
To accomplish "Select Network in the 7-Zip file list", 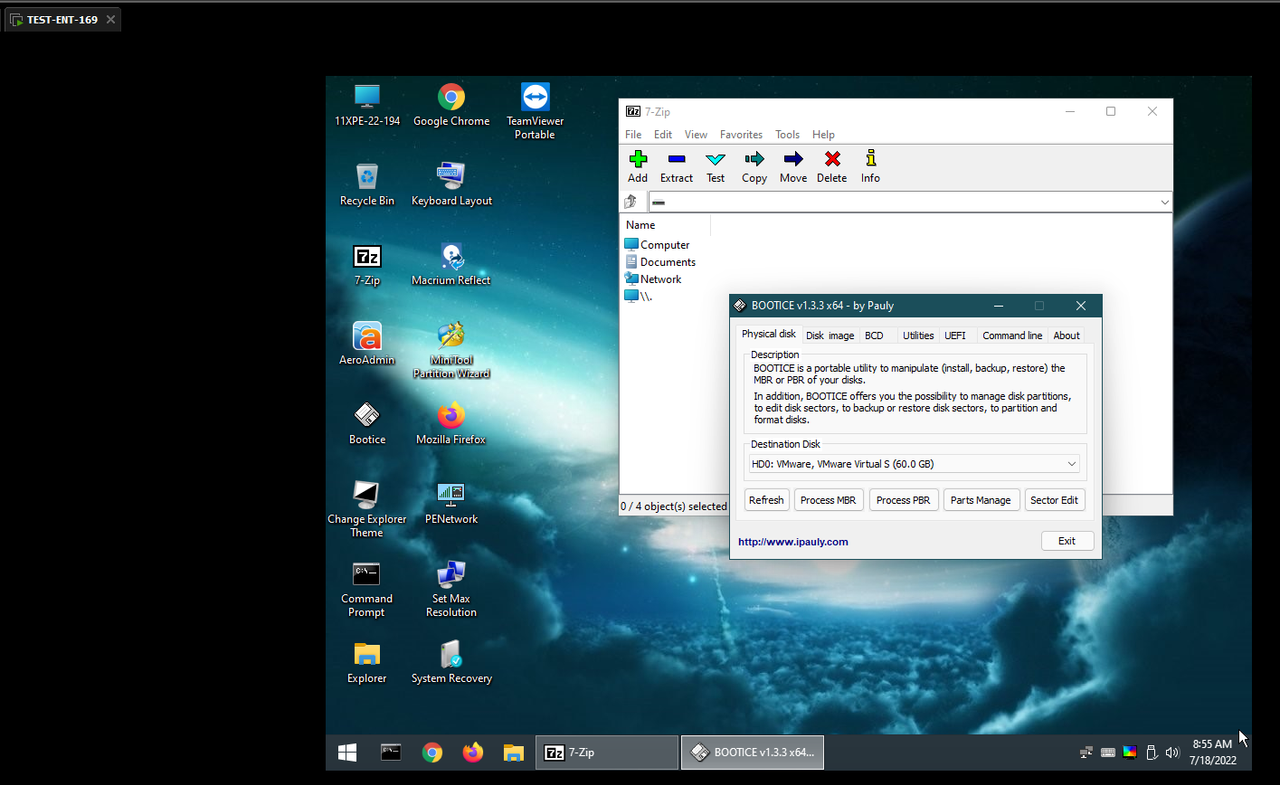I will pyautogui.click(x=653, y=279).
